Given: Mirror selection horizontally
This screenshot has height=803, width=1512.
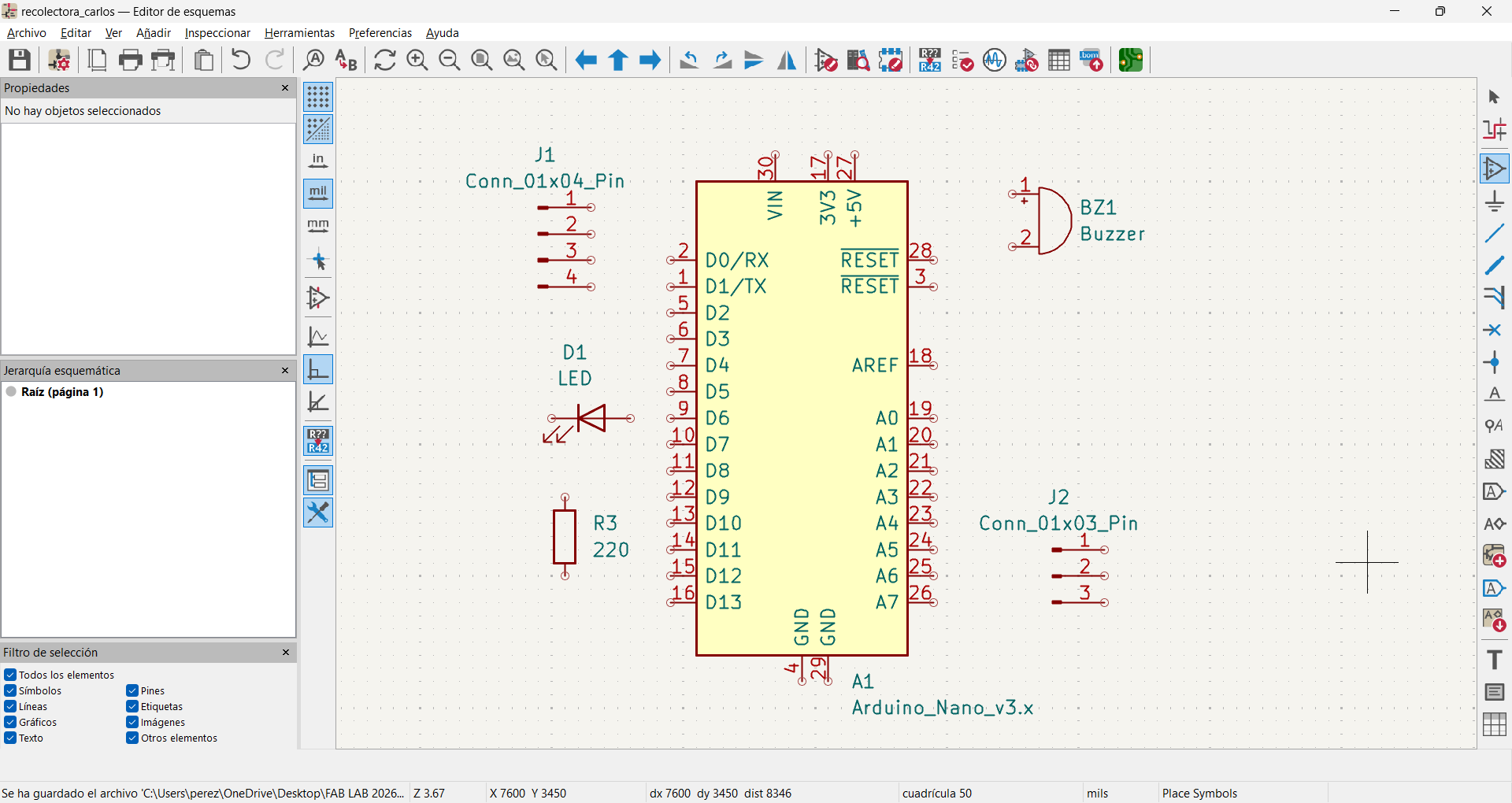Looking at the screenshot, I should 787,60.
